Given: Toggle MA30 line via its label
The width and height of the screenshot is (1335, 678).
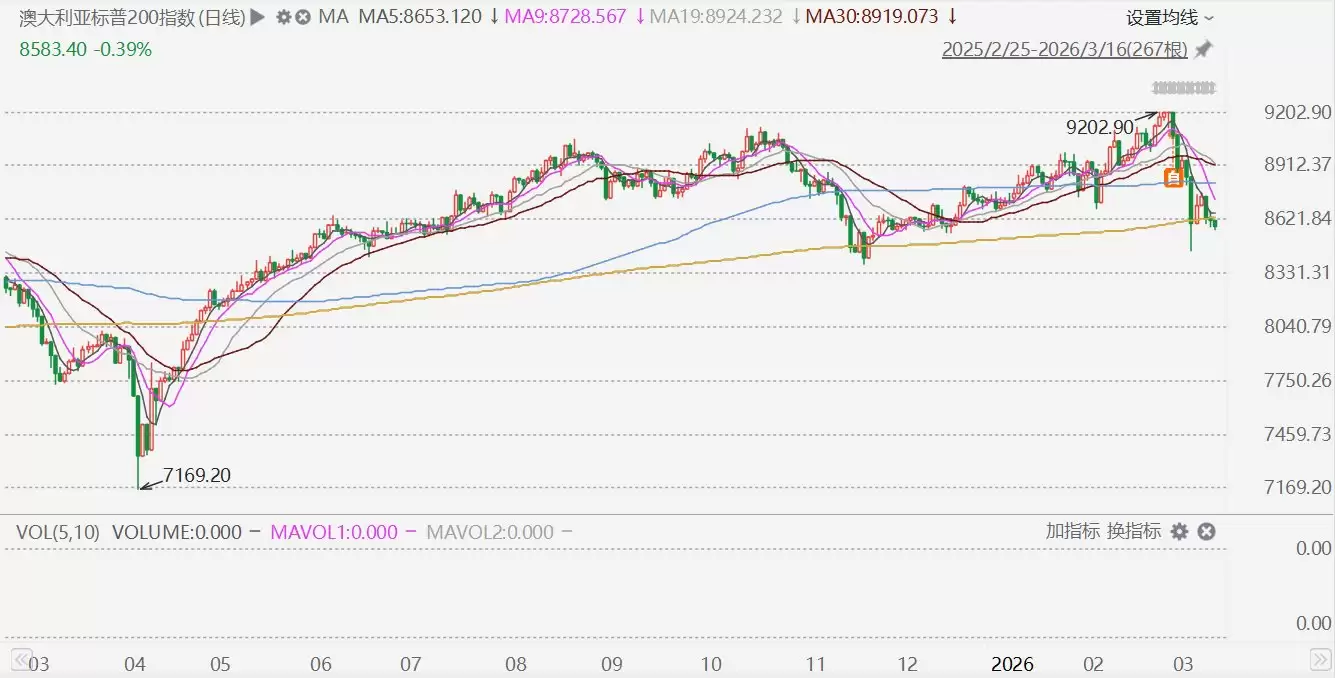Looking at the screenshot, I should tap(871, 17).
